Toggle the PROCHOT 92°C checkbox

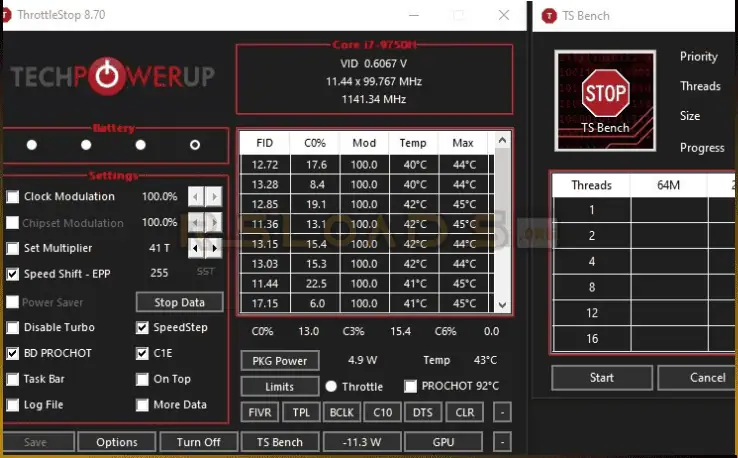pyautogui.click(x=410, y=386)
